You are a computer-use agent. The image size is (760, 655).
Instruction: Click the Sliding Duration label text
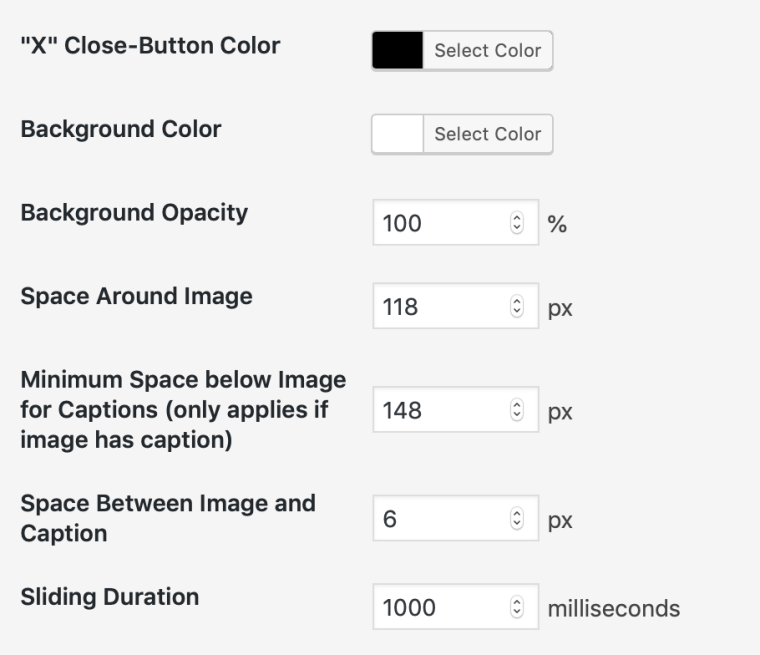click(110, 597)
